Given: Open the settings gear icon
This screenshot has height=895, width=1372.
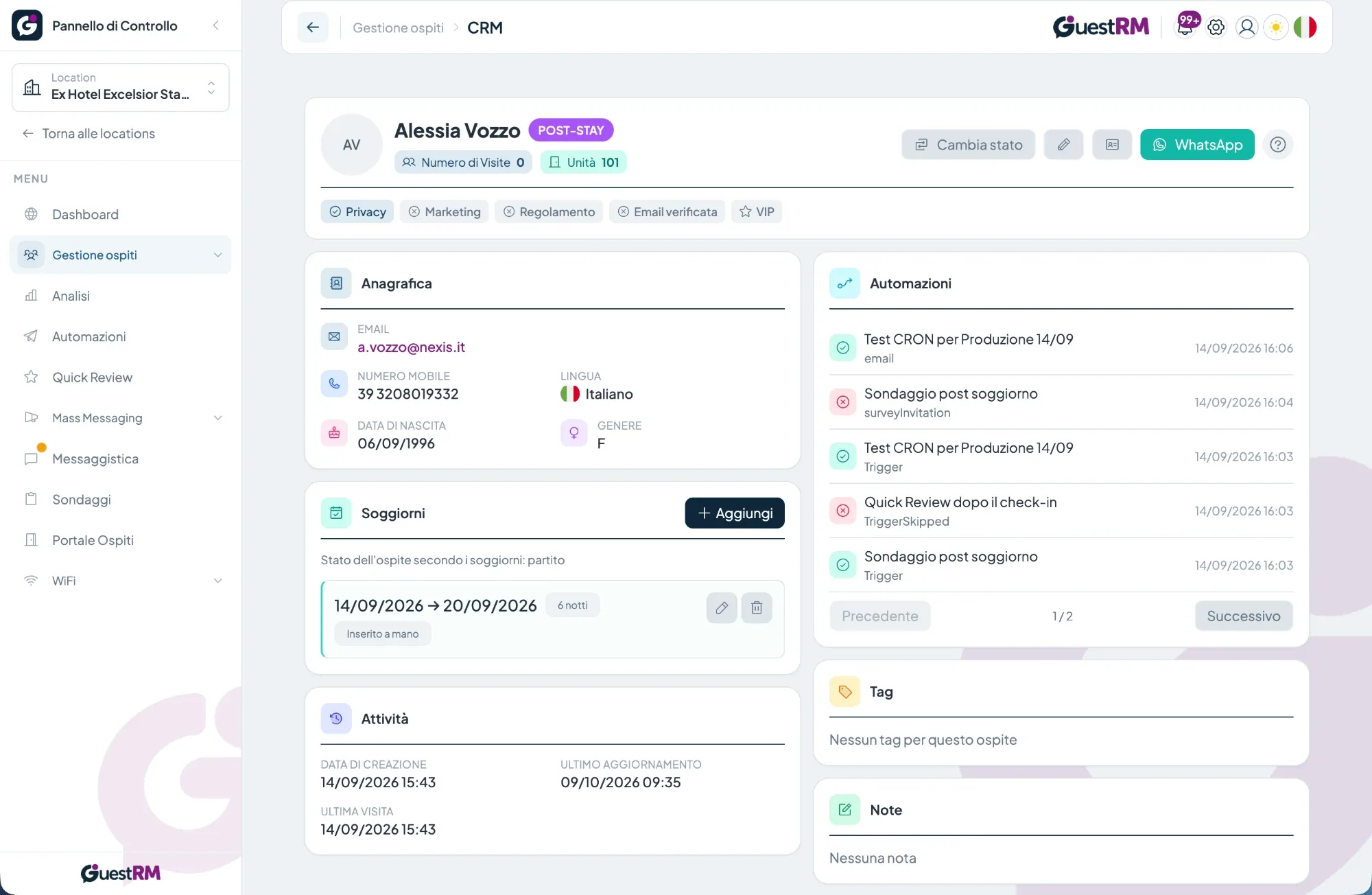Looking at the screenshot, I should [x=1216, y=27].
